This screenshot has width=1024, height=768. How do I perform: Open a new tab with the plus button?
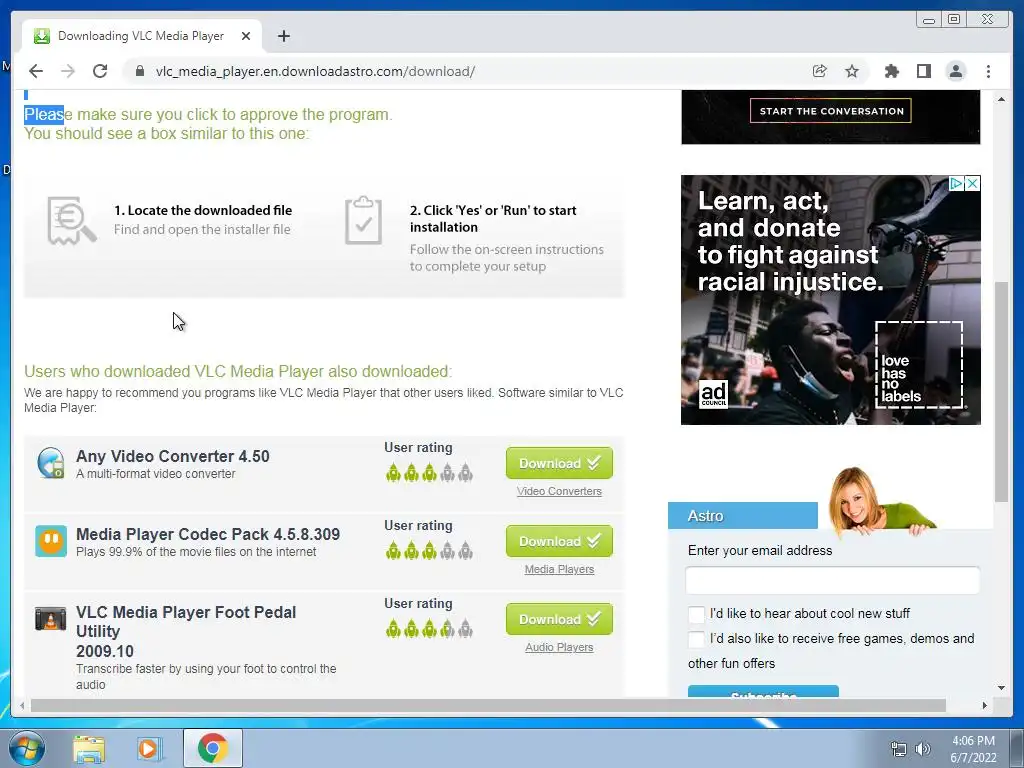[x=283, y=36]
